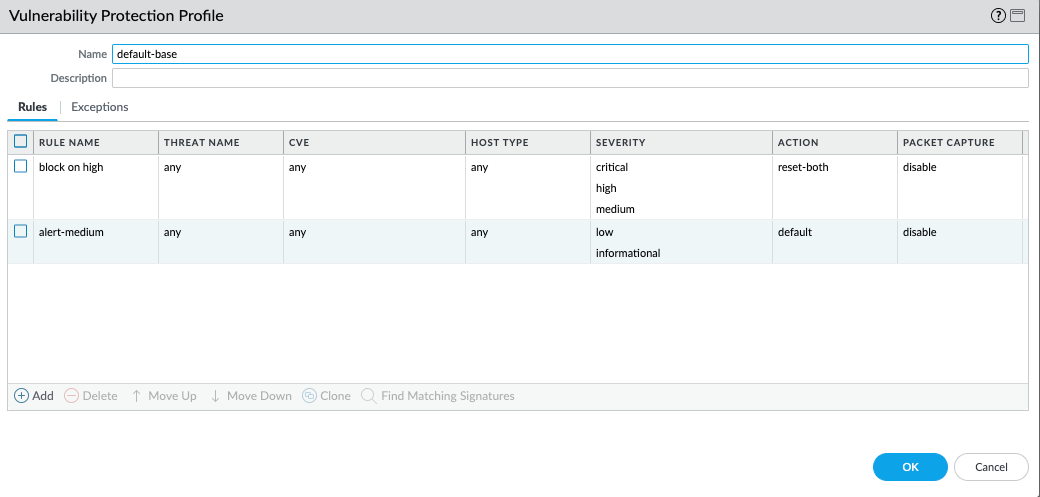Switch to the Exceptions tab
Screen dimensions: 1040x497
coord(99,107)
